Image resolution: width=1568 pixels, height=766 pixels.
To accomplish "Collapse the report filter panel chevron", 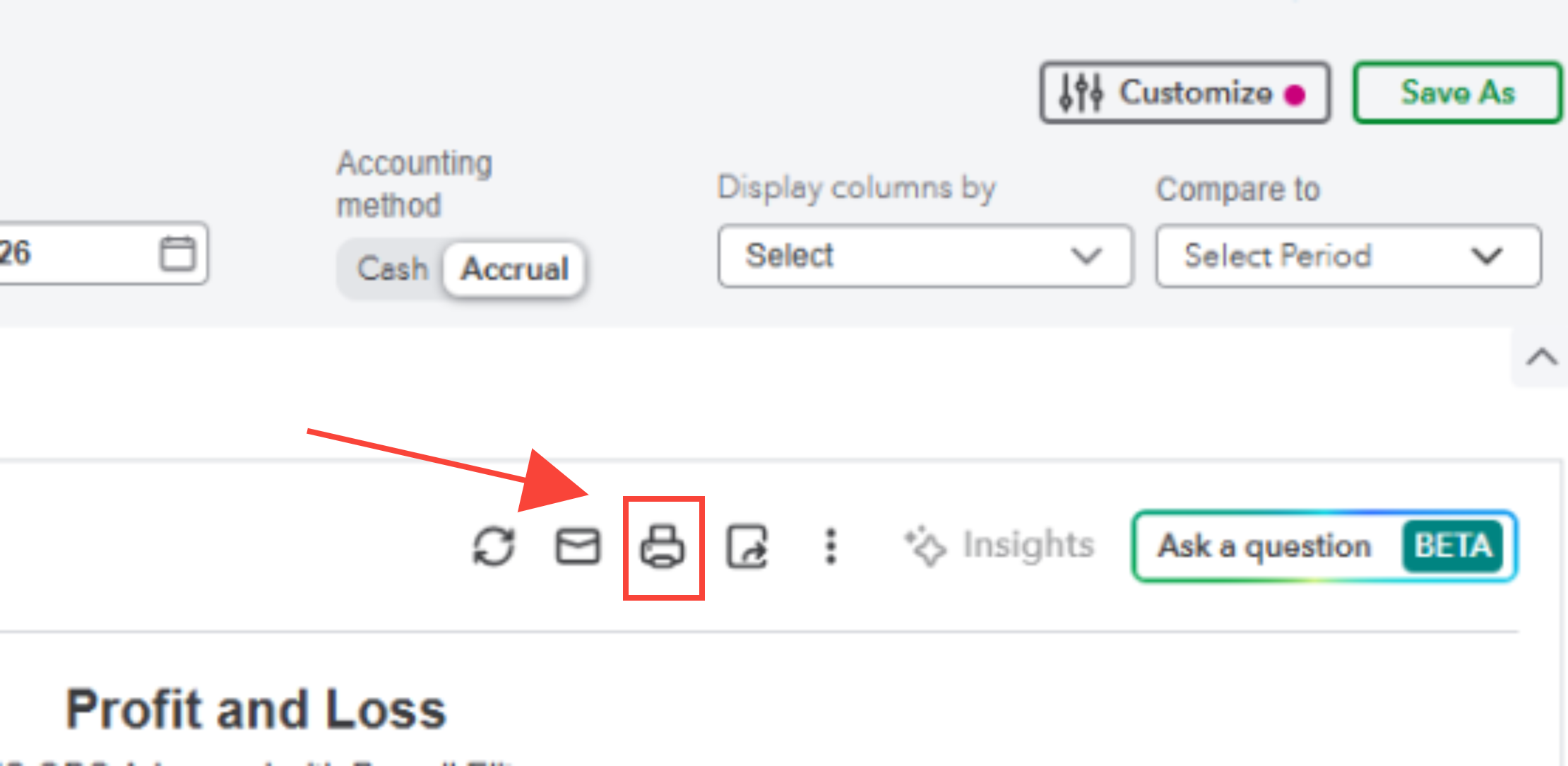I will click(x=1541, y=358).
